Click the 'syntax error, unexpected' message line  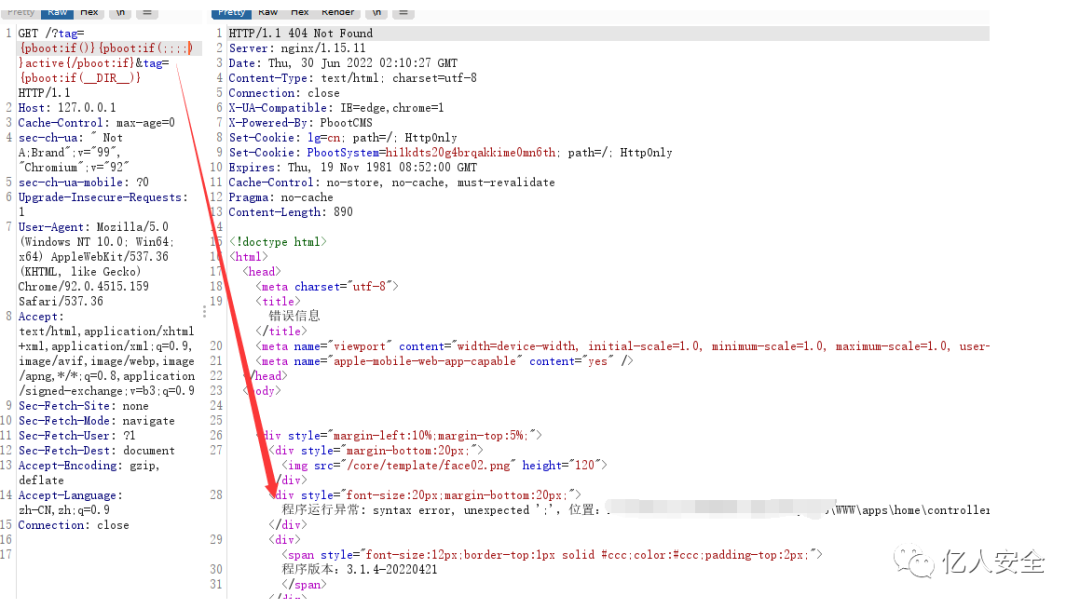click(635, 510)
